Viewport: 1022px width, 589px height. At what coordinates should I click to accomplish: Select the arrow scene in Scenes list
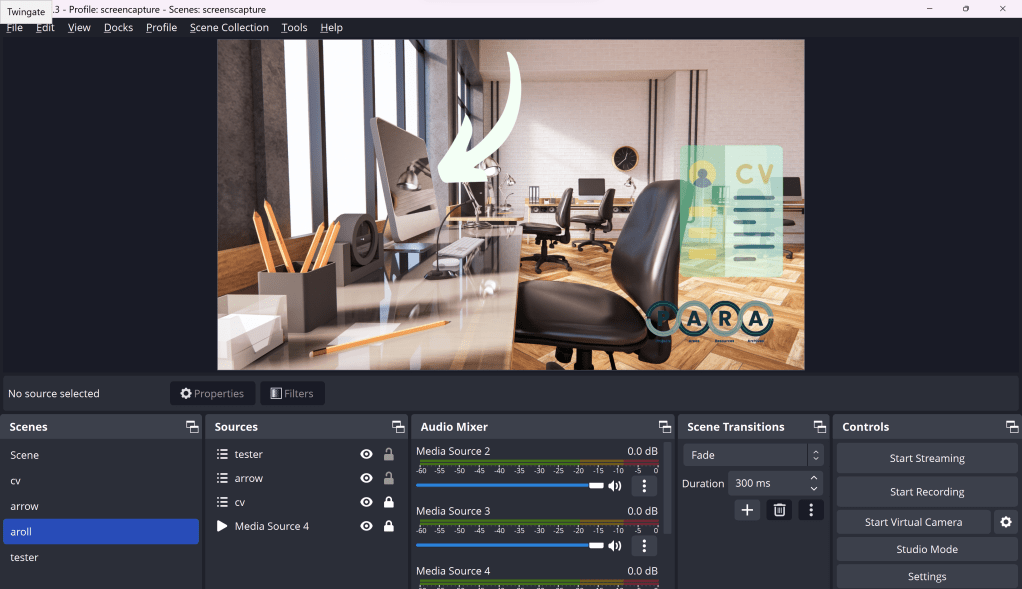(x=101, y=506)
